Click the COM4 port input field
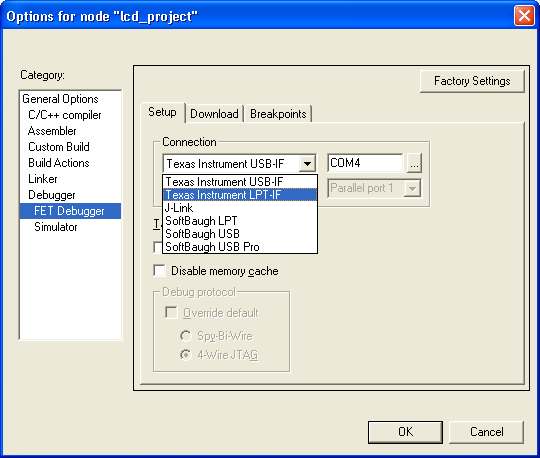The width and height of the screenshot is (540, 458). click(365, 163)
